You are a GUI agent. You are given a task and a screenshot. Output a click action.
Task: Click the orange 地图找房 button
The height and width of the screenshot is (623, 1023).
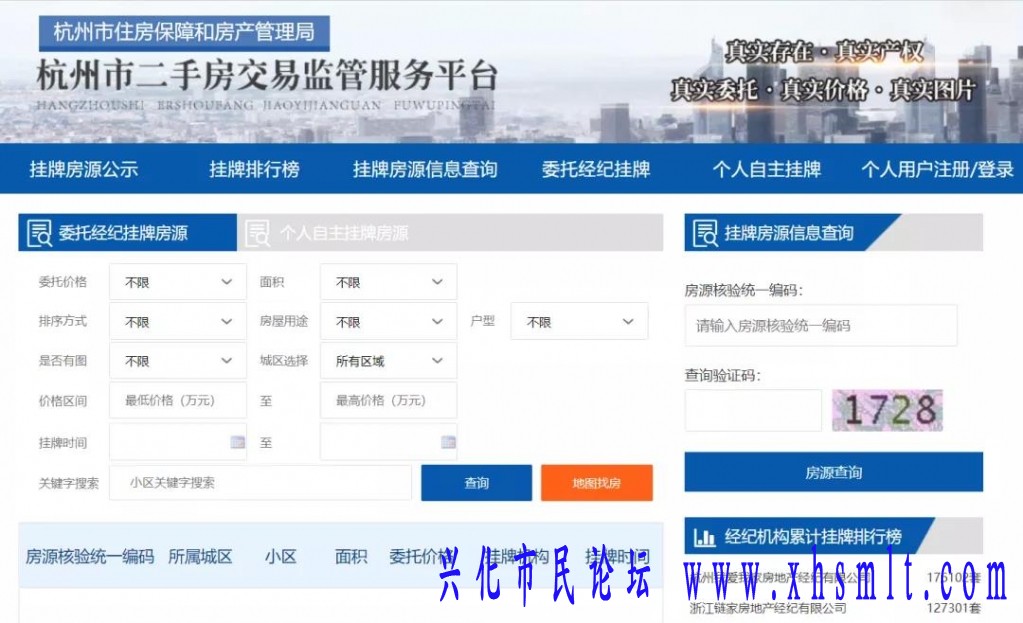(596, 483)
